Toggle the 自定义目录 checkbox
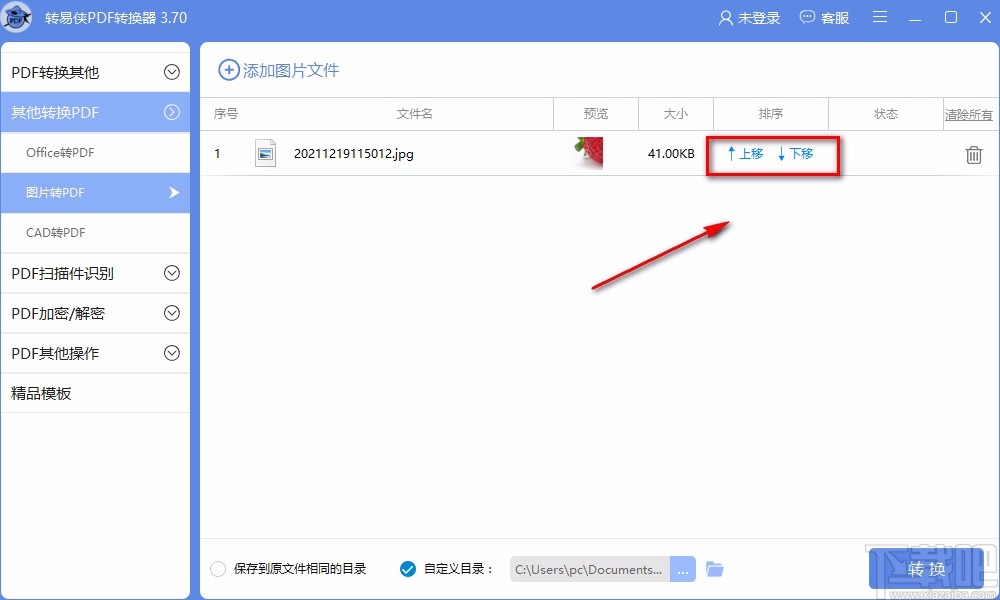The height and width of the screenshot is (600, 1000). coord(408,568)
